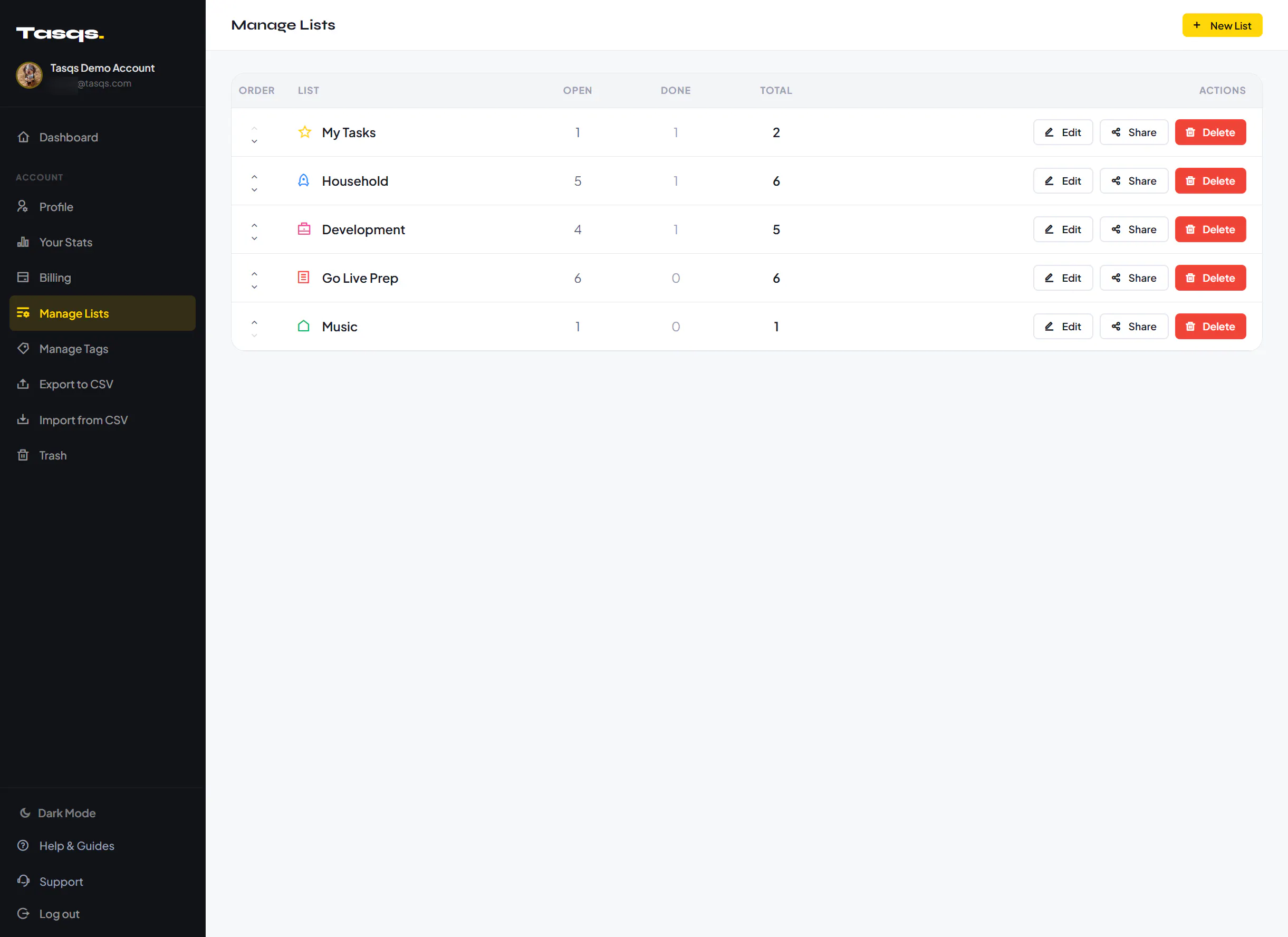Go to Profile settings
This screenshot has width=1288, height=937.
[102, 207]
